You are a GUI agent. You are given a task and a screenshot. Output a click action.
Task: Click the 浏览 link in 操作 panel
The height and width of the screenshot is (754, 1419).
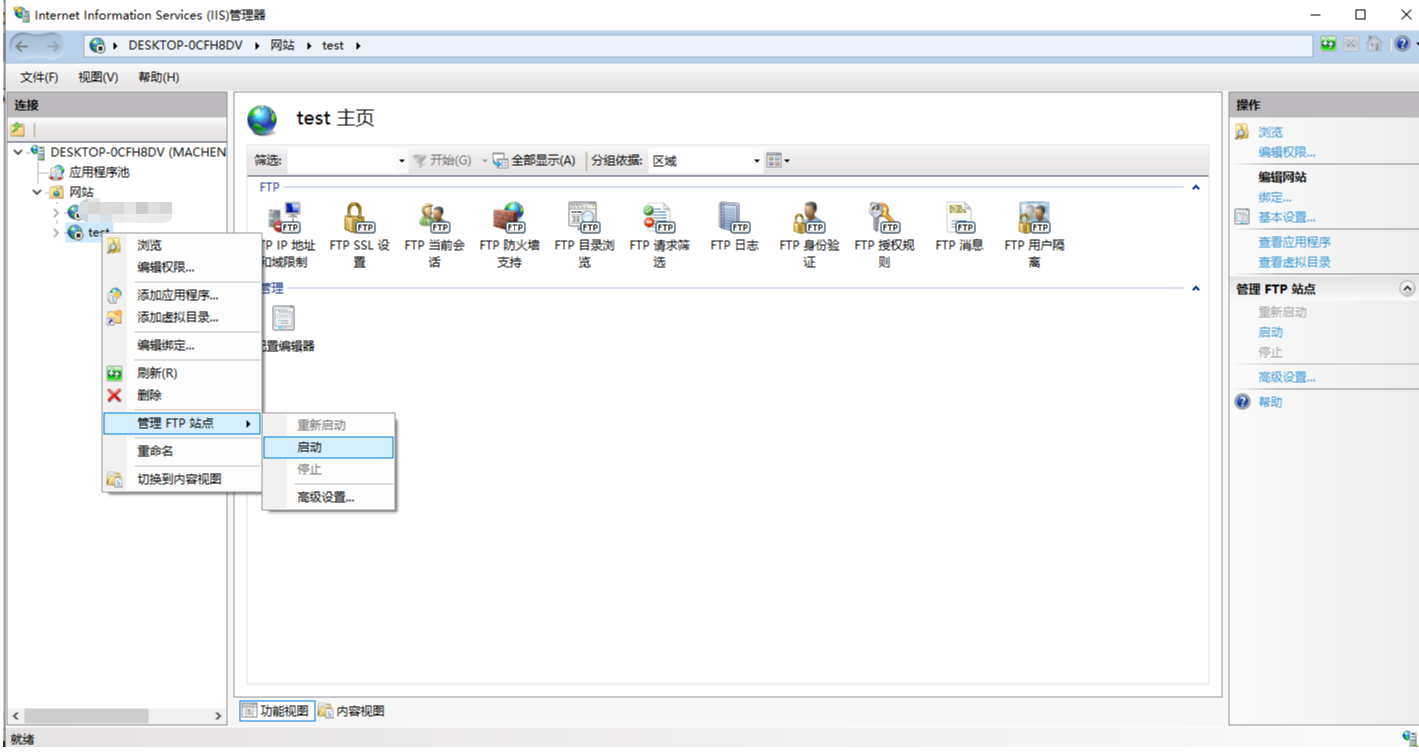pyautogui.click(x=1270, y=132)
